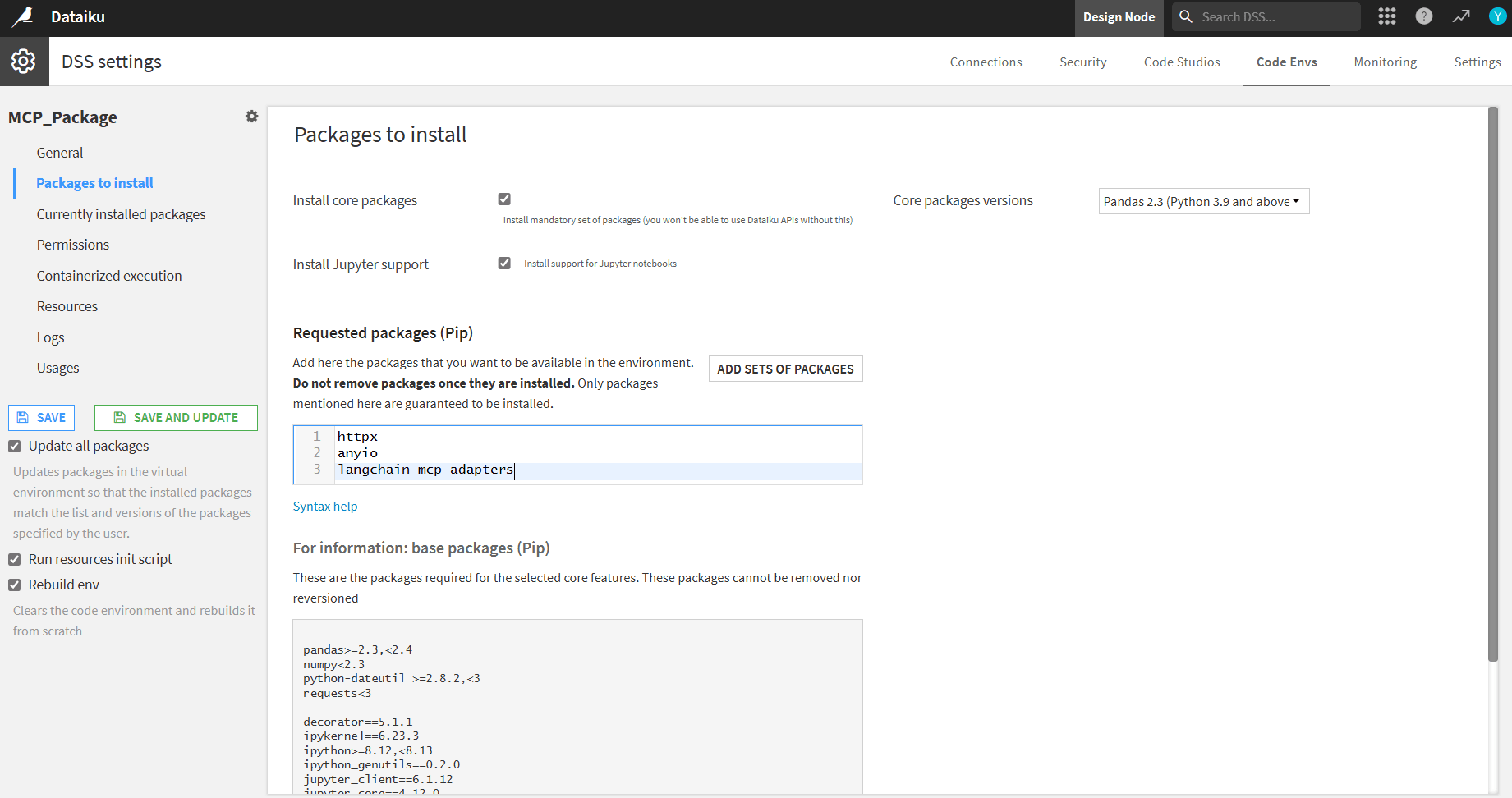The width and height of the screenshot is (1512, 798).
Task: Open the Syntax help link
Action: pyautogui.click(x=325, y=506)
